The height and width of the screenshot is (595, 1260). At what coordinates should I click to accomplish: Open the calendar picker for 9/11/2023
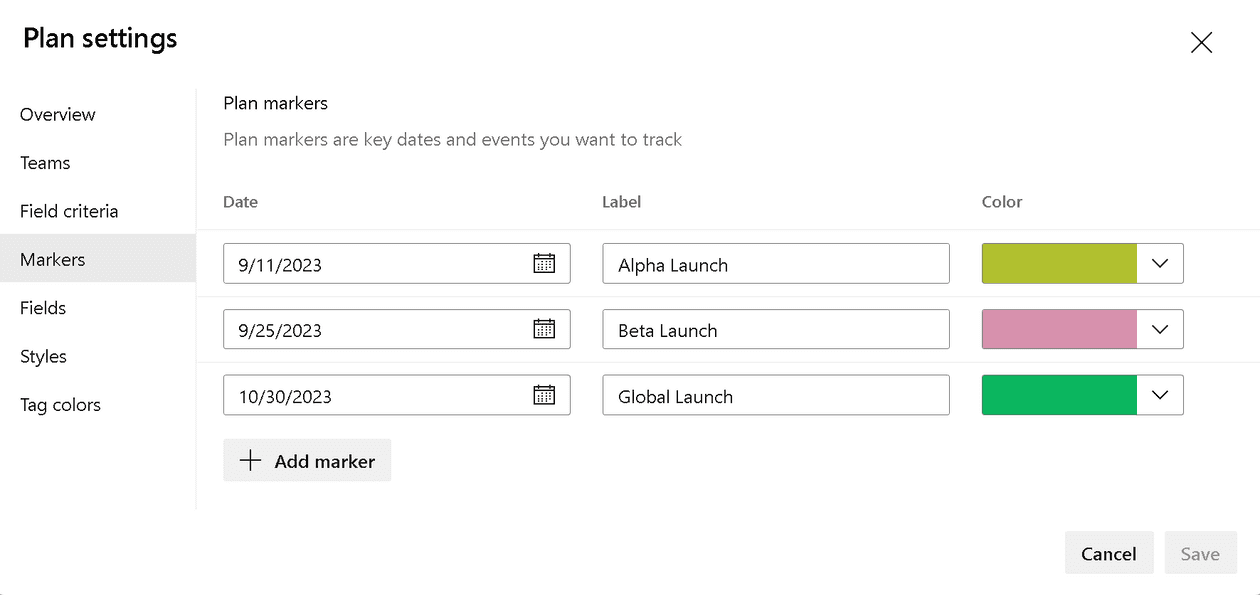tap(543, 263)
